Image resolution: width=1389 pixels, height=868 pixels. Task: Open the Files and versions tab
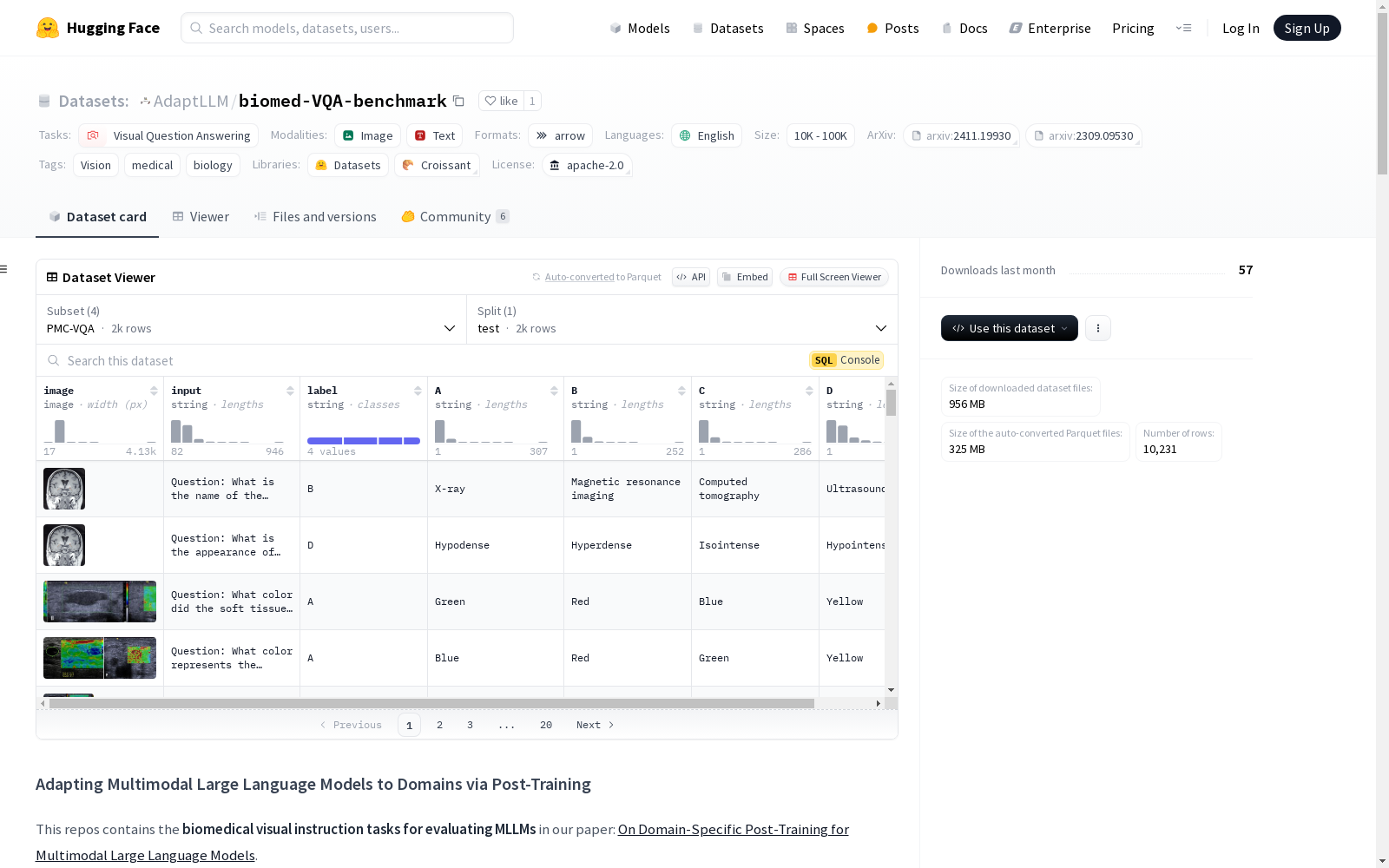tap(315, 217)
